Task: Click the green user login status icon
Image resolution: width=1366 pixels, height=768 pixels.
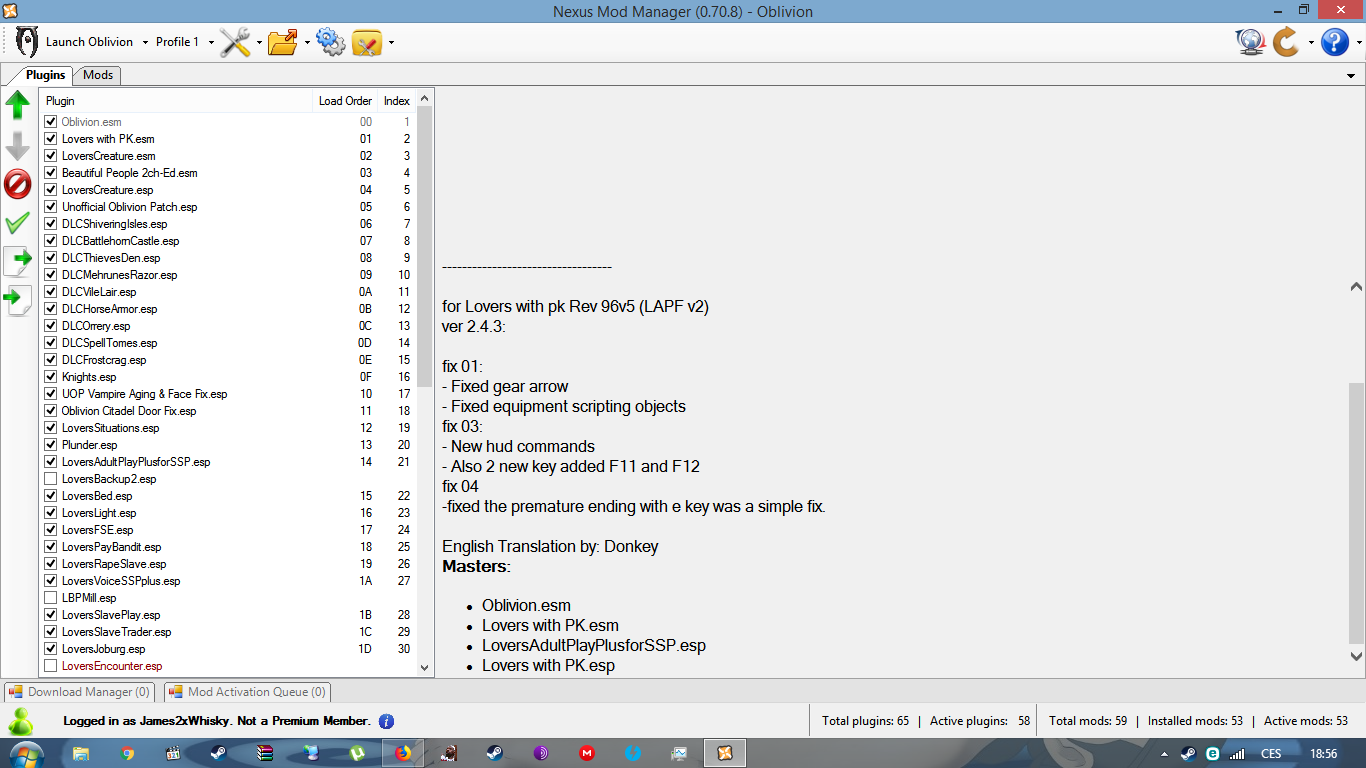Action: click(x=21, y=721)
